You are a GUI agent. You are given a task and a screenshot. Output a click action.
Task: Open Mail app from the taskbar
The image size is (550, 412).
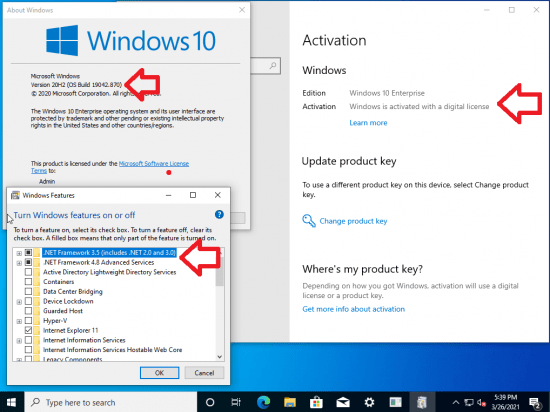pos(343,402)
